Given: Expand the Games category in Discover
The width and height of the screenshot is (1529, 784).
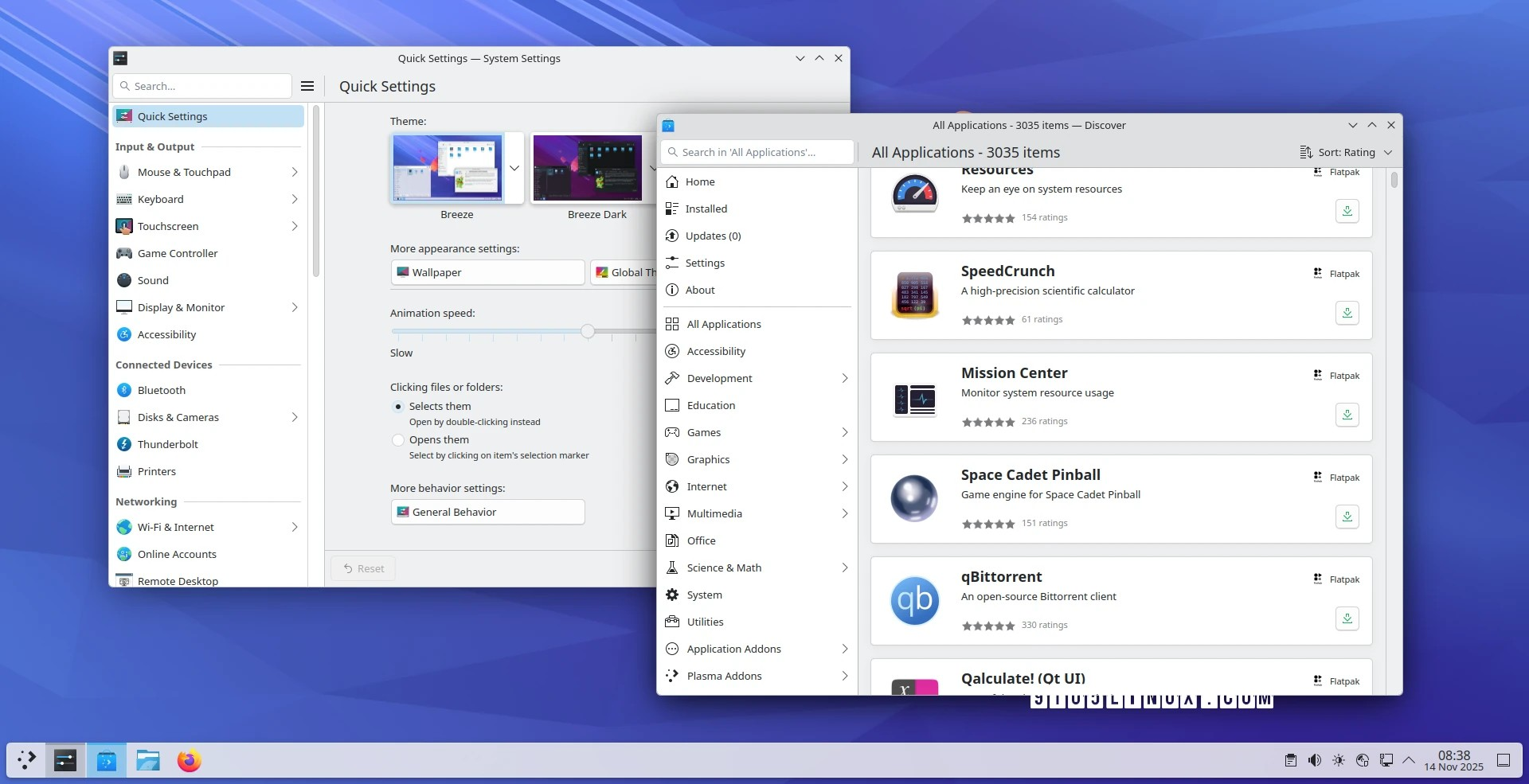Looking at the screenshot, I should click(x=703, y=432).
